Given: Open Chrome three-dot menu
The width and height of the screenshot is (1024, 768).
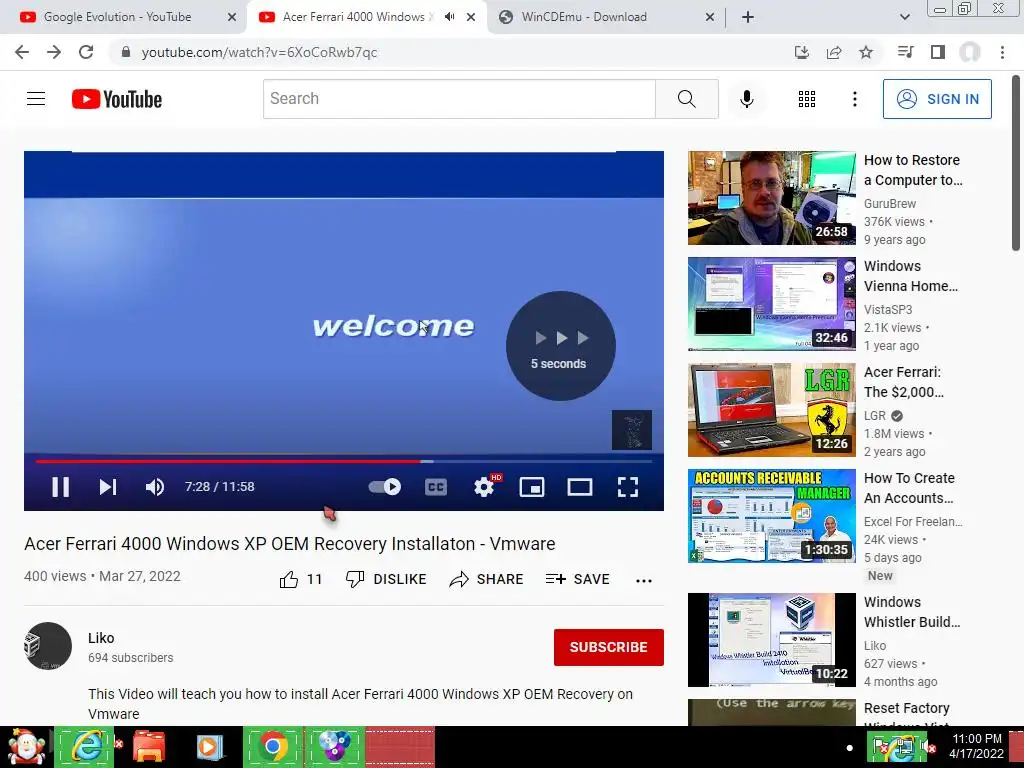Looking at the screenshot, I should pyautogui.click(x=1002, y=52).
